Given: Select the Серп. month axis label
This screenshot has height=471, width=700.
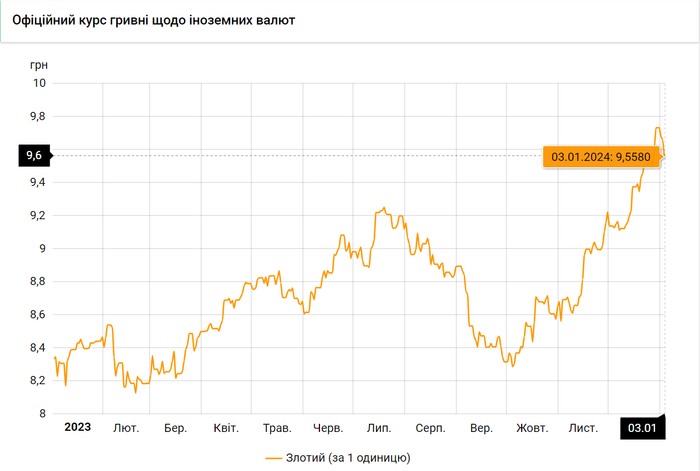Looking at the screenshot, I should pyautogui.click(x=430, y=428).
